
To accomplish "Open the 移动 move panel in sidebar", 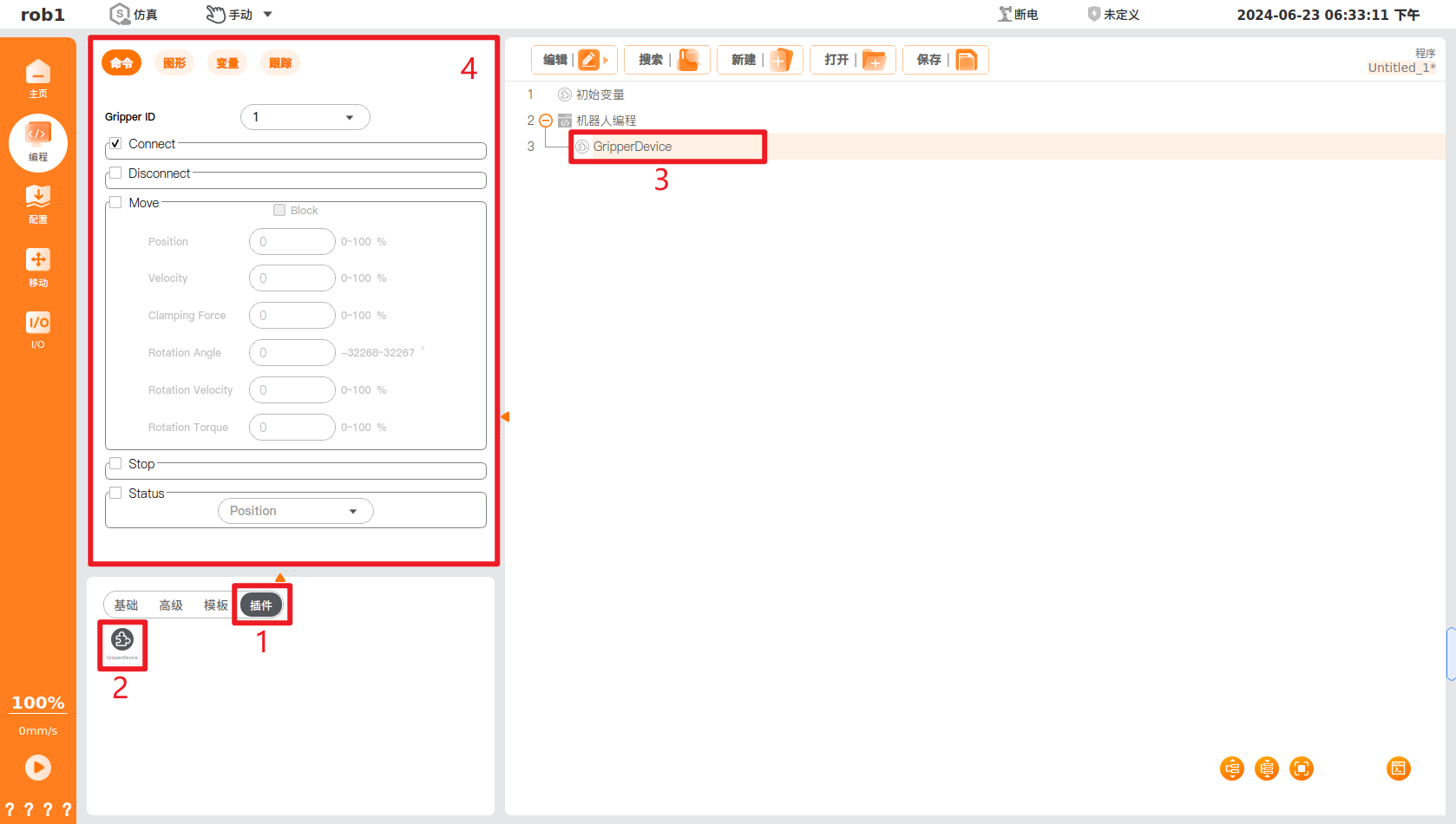I will click(x=38, y=265).
